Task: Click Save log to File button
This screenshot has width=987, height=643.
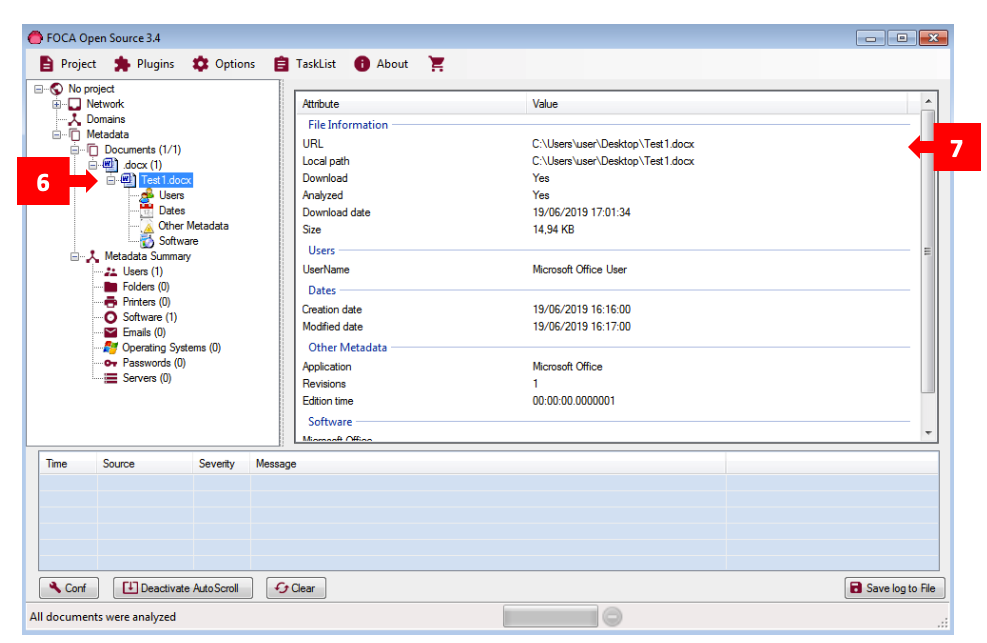Action: 894,588
